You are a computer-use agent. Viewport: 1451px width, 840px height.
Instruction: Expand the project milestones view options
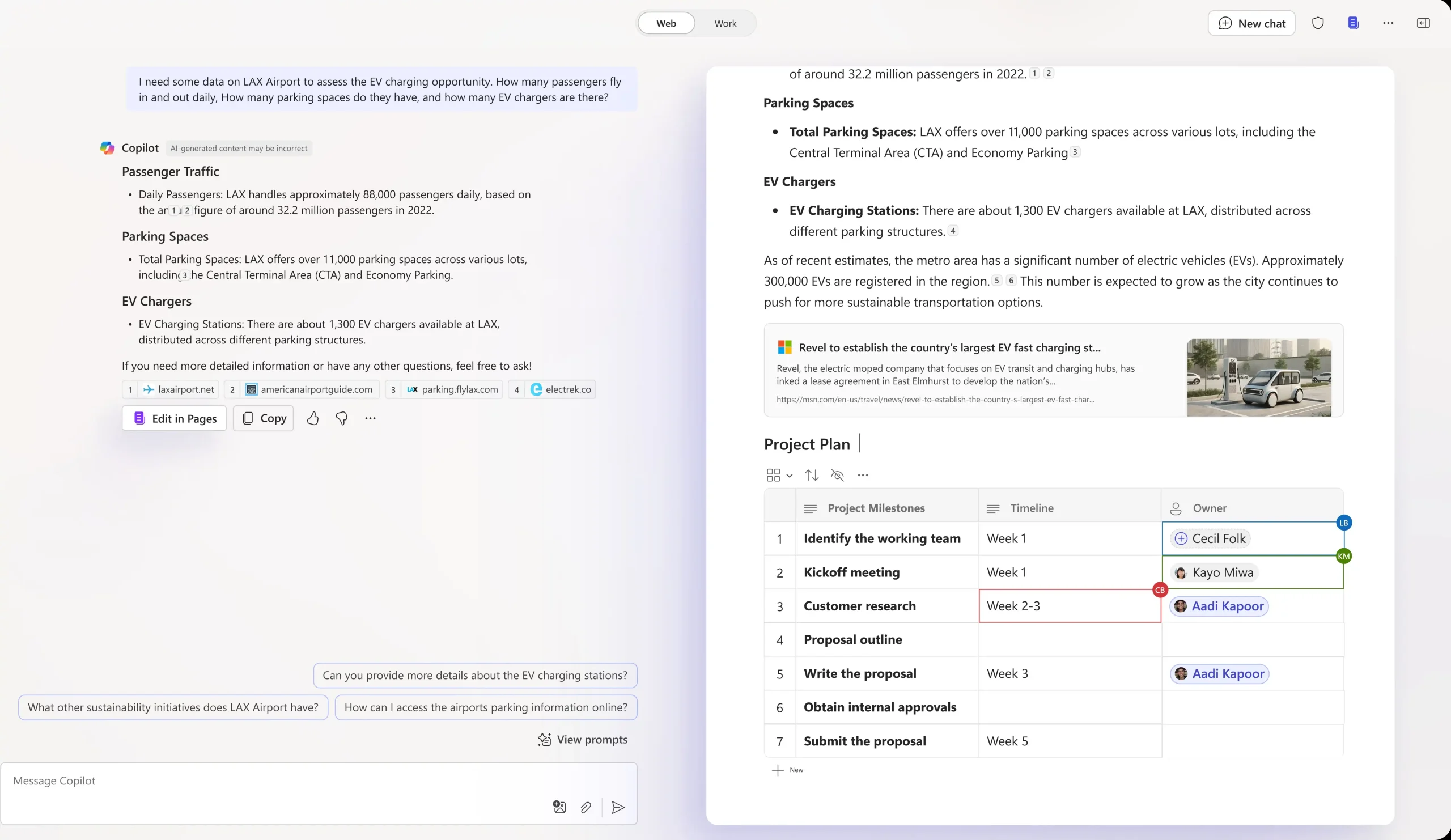(779, 474)
